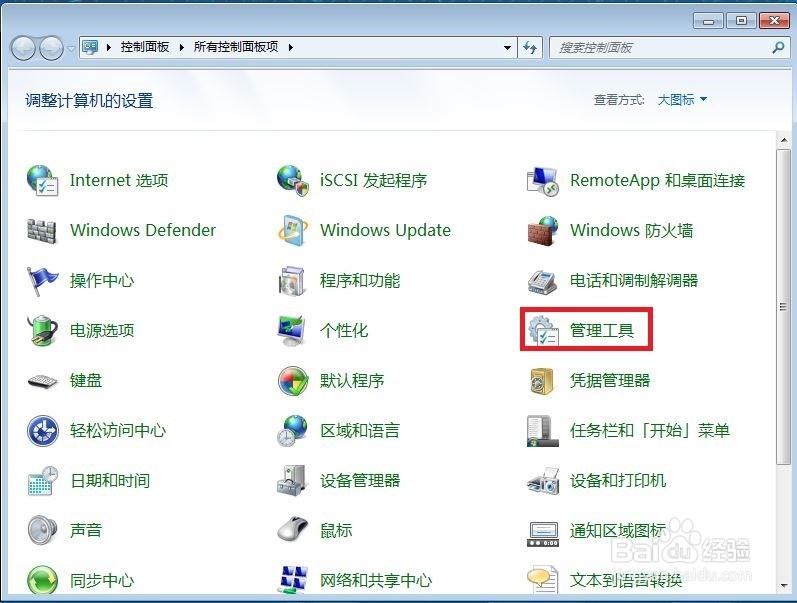Open the 任务栏和「开始」菜单 icon
This screenshot has height=603, width=797.
(x=543, y=431)
